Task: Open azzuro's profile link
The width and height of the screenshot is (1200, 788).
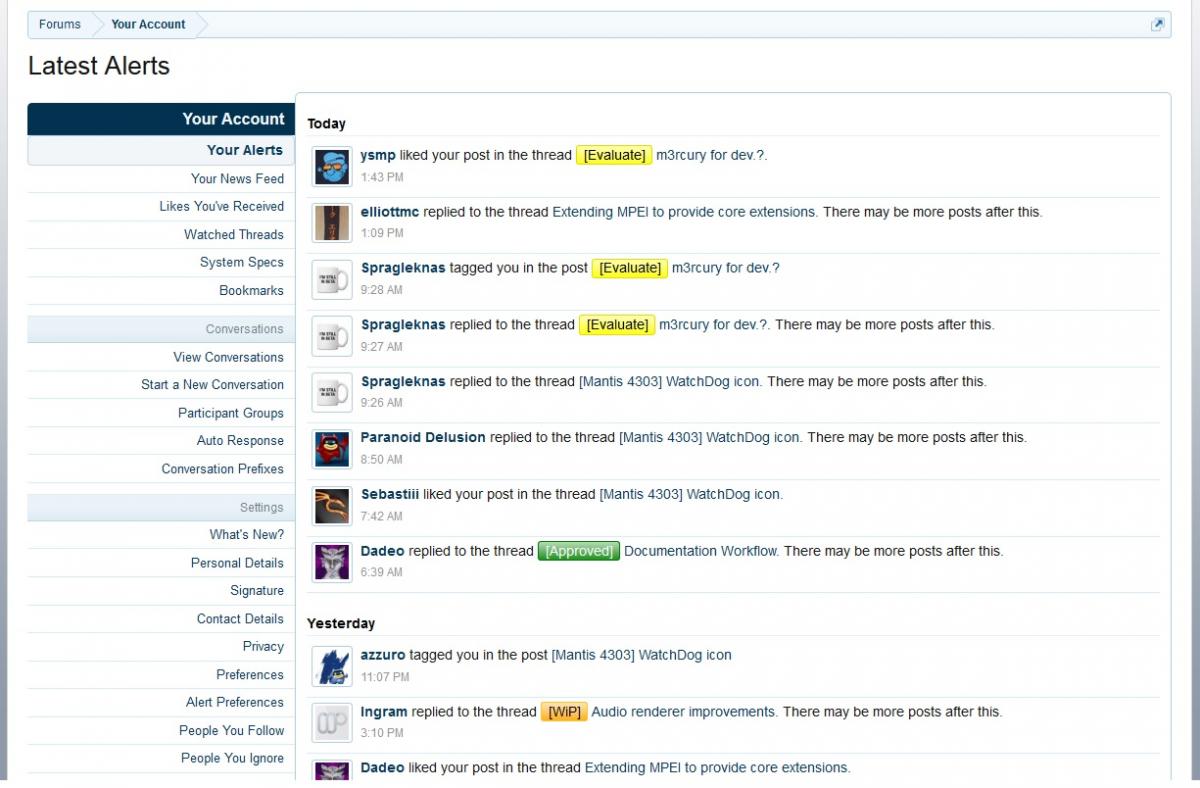Action: 383,656
